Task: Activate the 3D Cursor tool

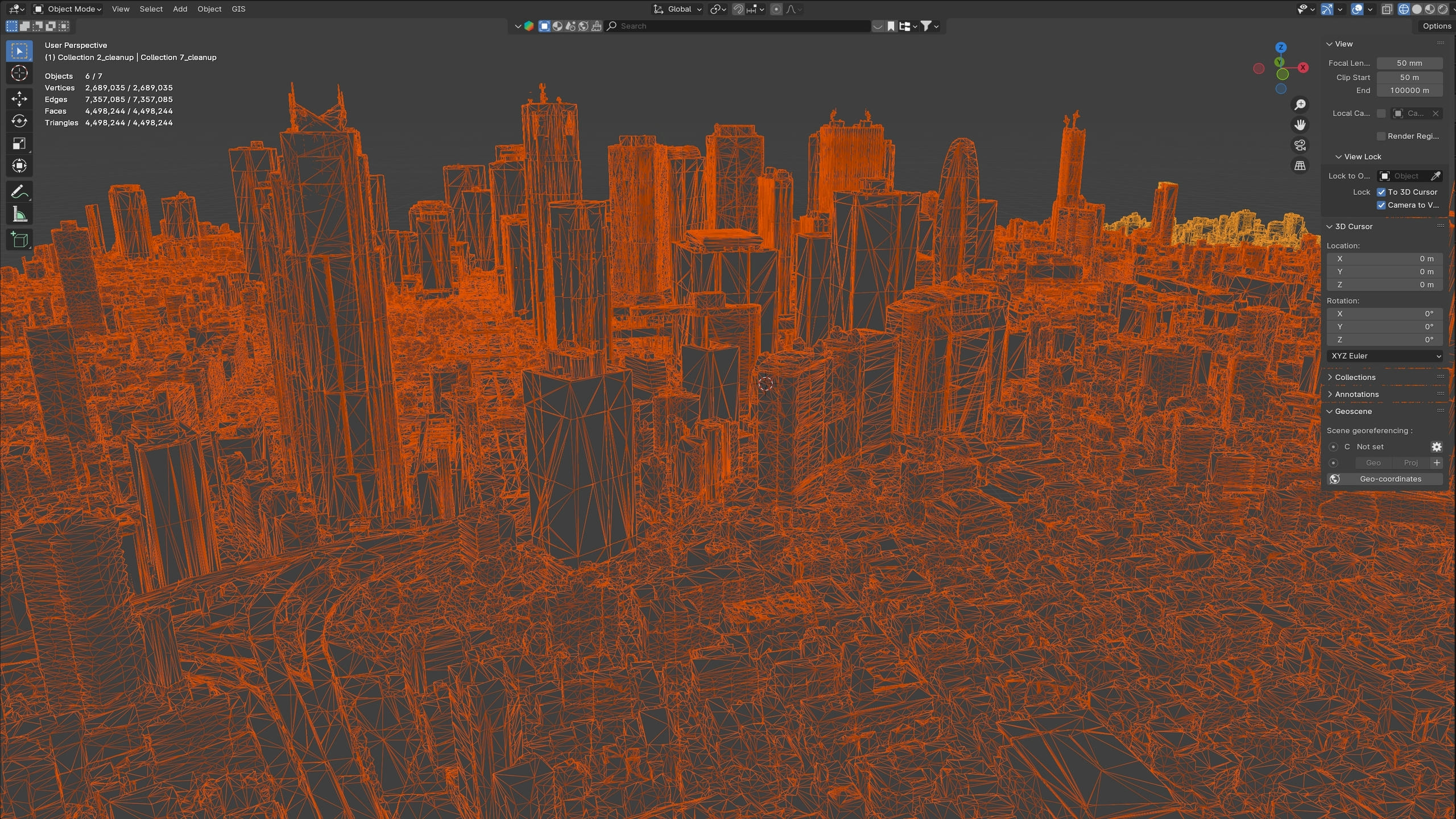Action: point(19,73)
